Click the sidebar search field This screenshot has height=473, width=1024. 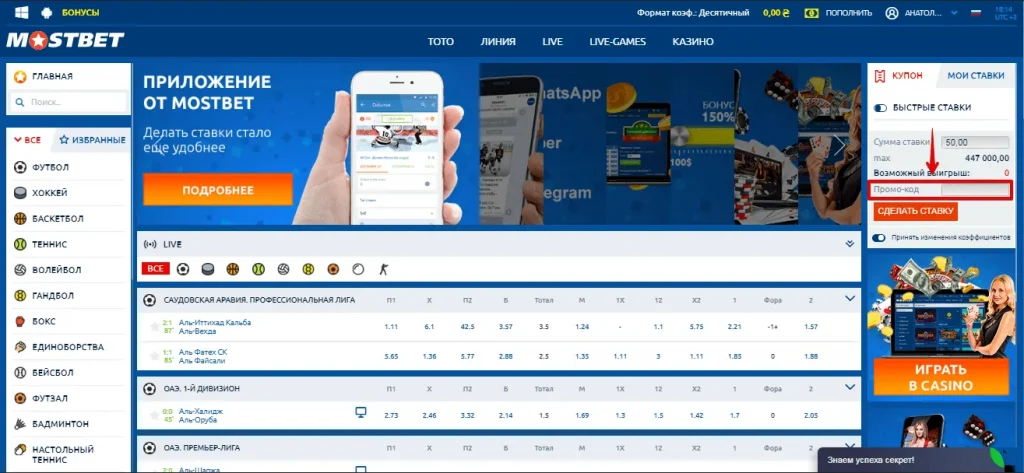pyautogui.click(x=69, y=102)
